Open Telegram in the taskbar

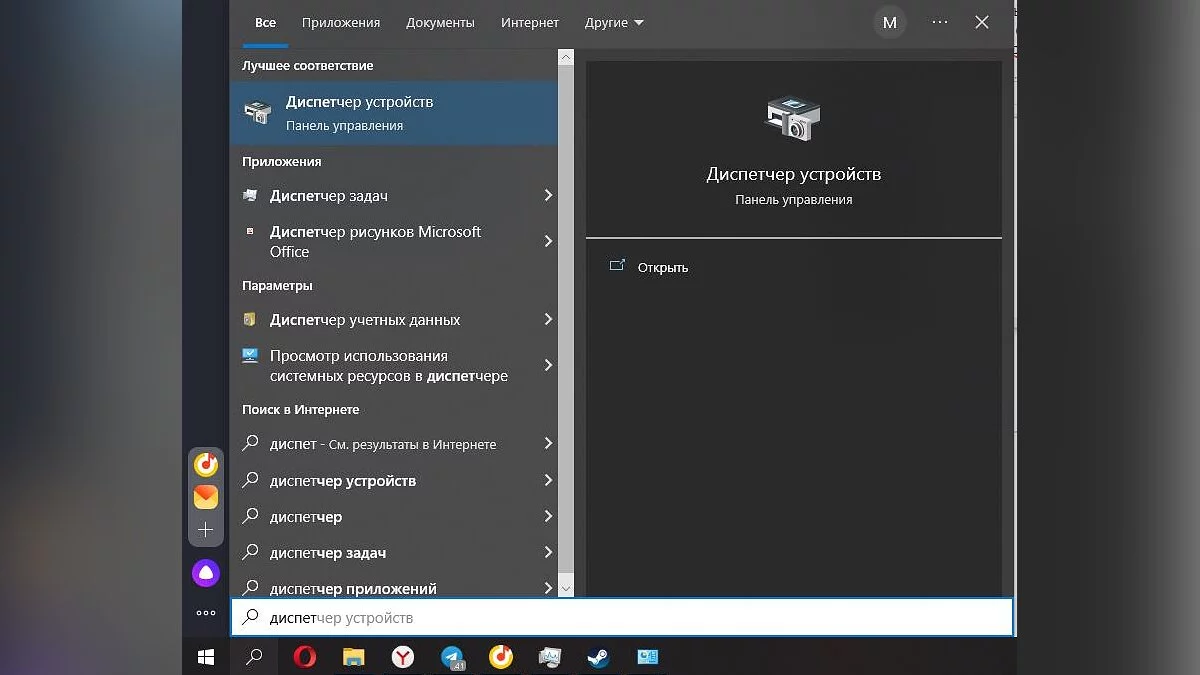pyautogui.click(x=452, y=657)
